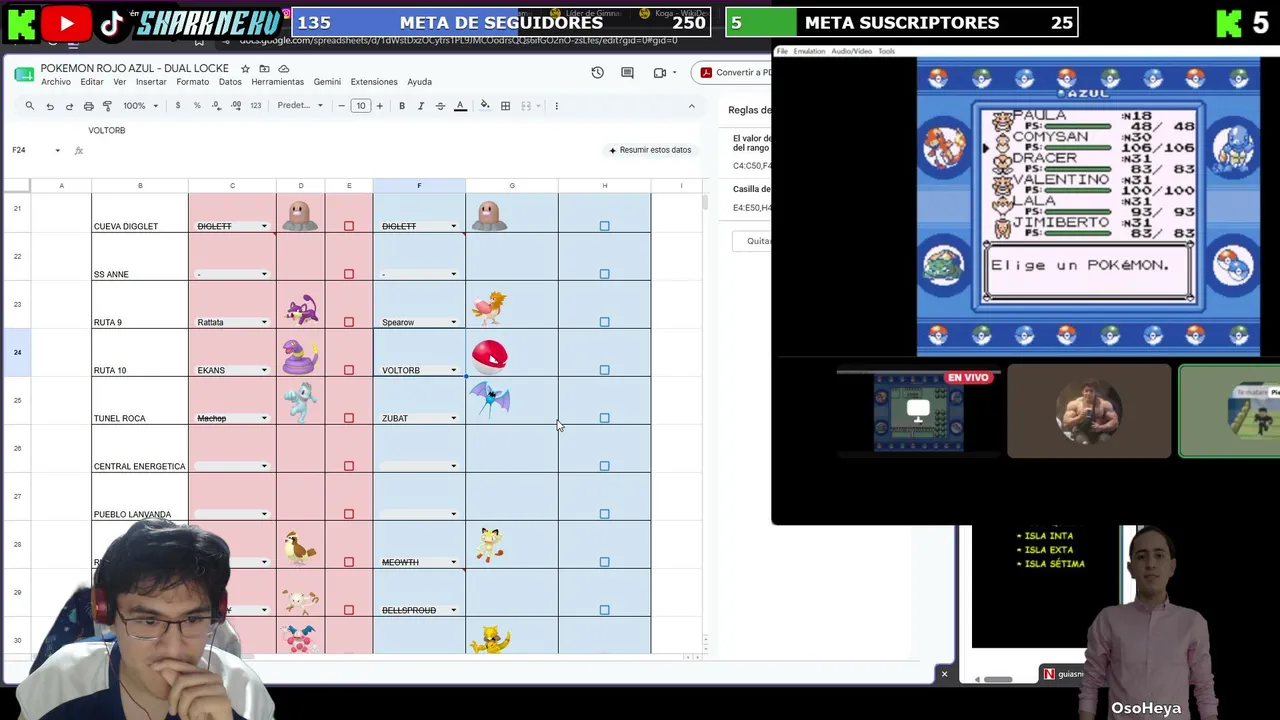
Task: Open the Gemini menu item
Action: pos(327,82)
